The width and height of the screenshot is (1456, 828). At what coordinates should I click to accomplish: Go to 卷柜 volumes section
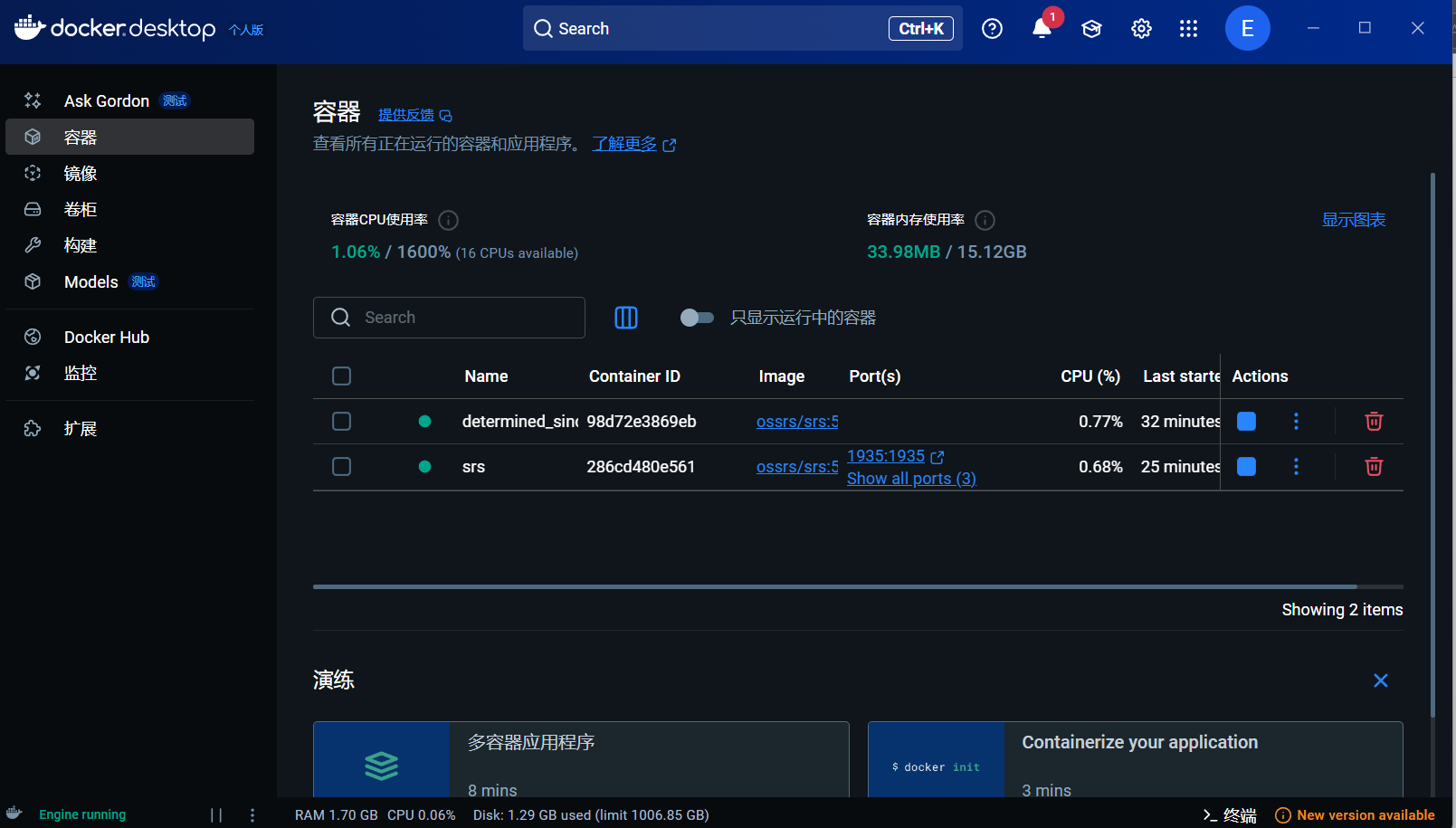click(129, 209)
